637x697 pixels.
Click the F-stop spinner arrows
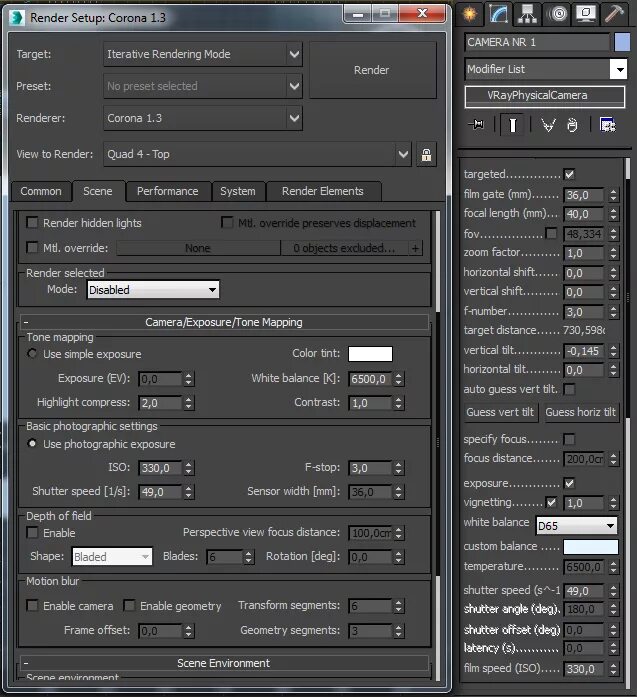pyautogui.click(x=398, y=468)
